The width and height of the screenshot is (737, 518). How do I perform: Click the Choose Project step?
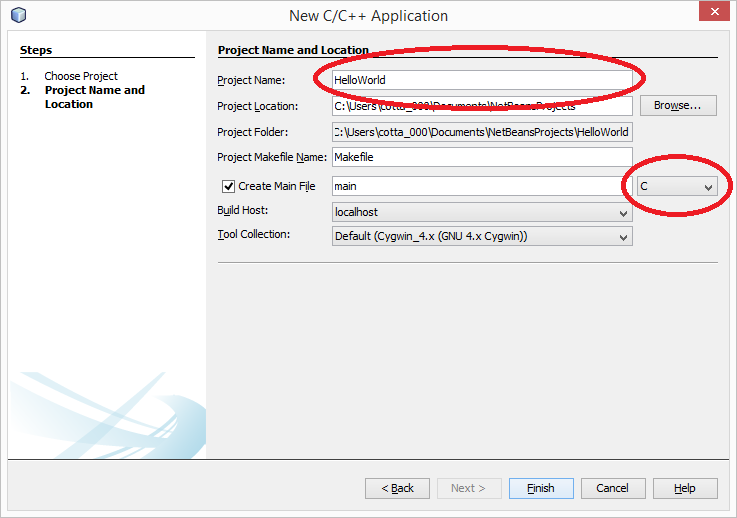pos(81,76)
